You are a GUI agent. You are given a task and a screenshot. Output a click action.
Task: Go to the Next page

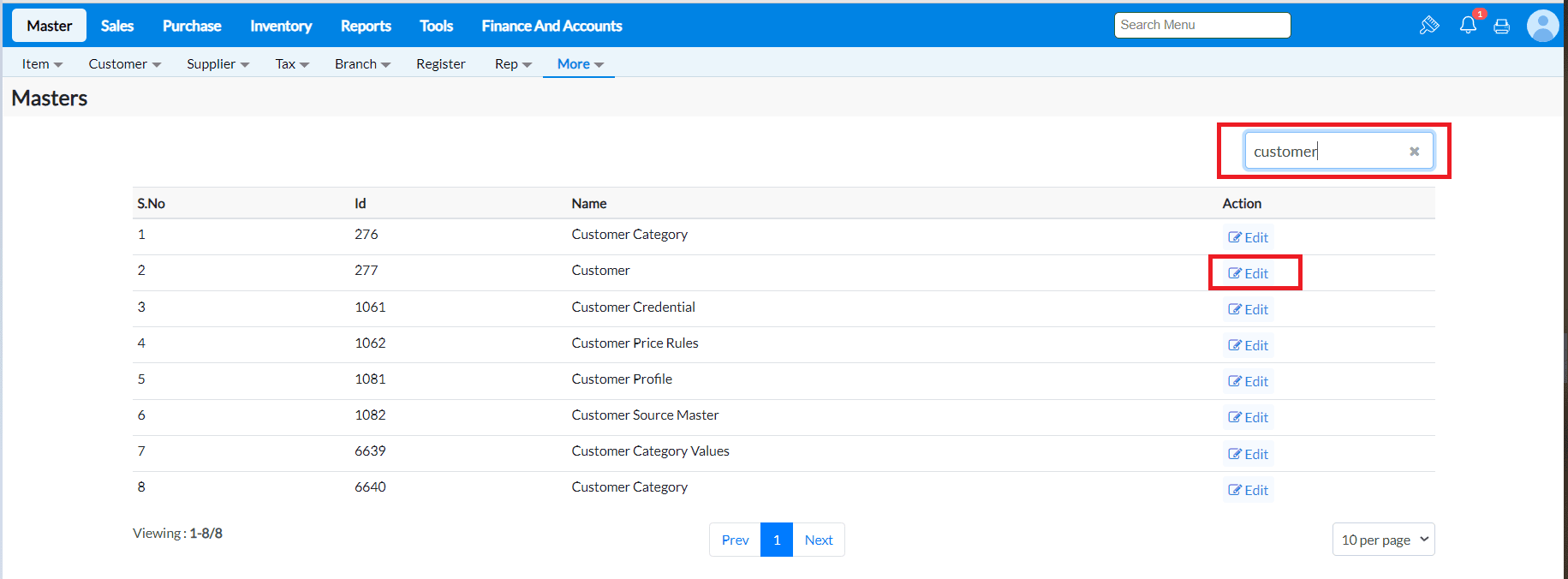point(819,540)
